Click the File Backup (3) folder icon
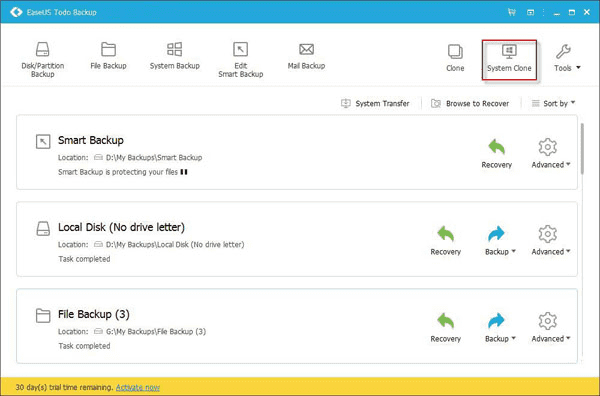Viewport: 600px width, 396px height. pyautogui.click(x=43, y=315)
